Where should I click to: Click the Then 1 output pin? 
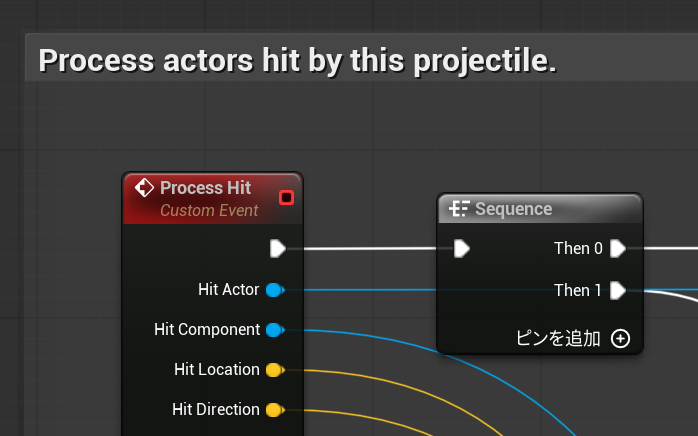coord(618,290)
